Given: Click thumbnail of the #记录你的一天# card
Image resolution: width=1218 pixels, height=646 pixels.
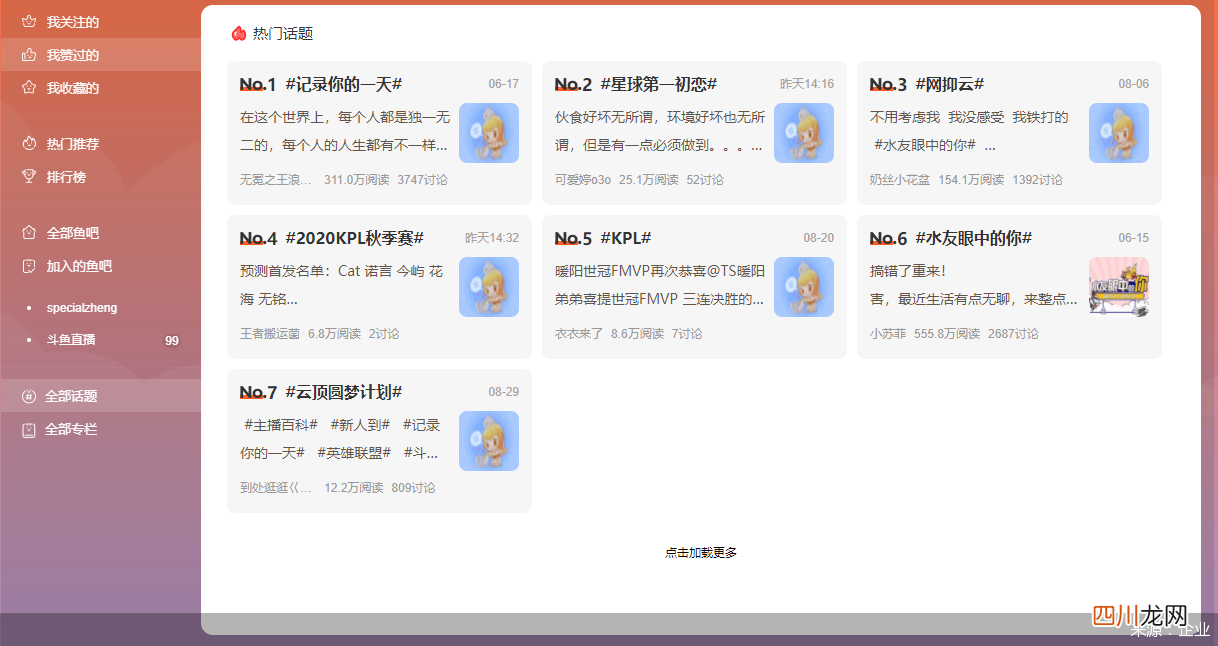Looking at the screenshot, I should coord(489,133).
